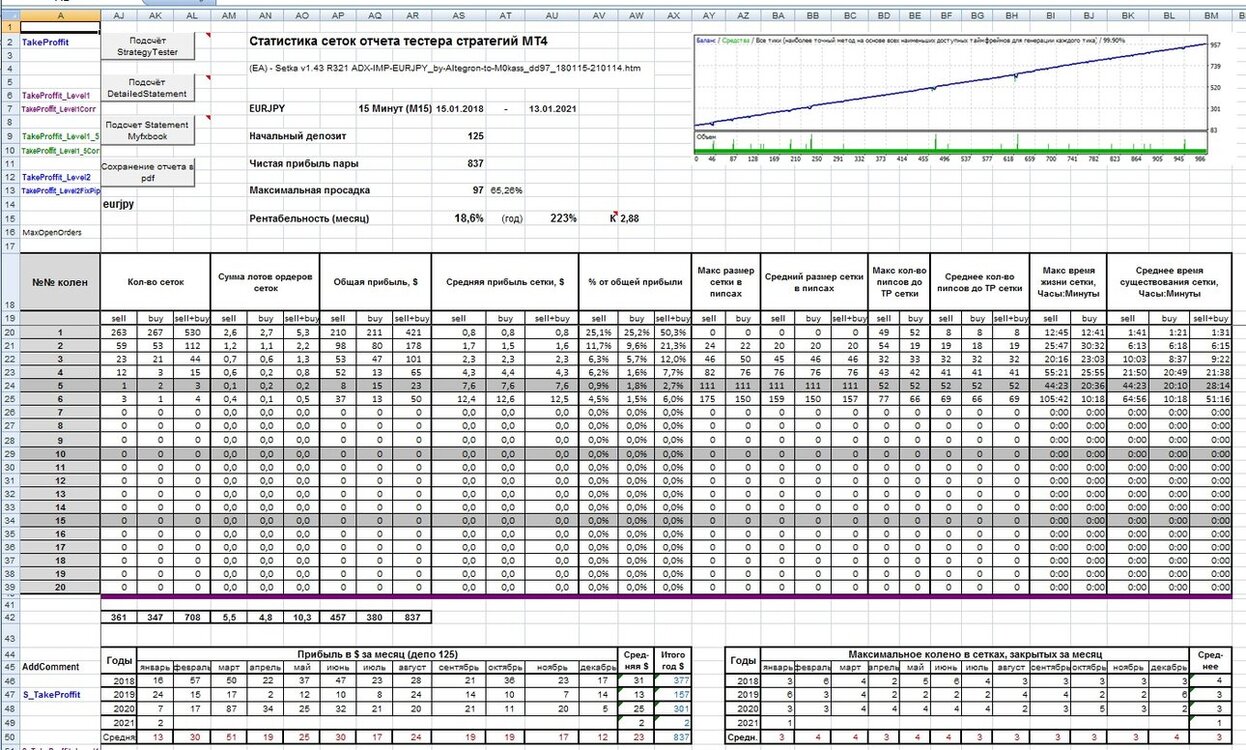Select column header AS

click(458, 16)
